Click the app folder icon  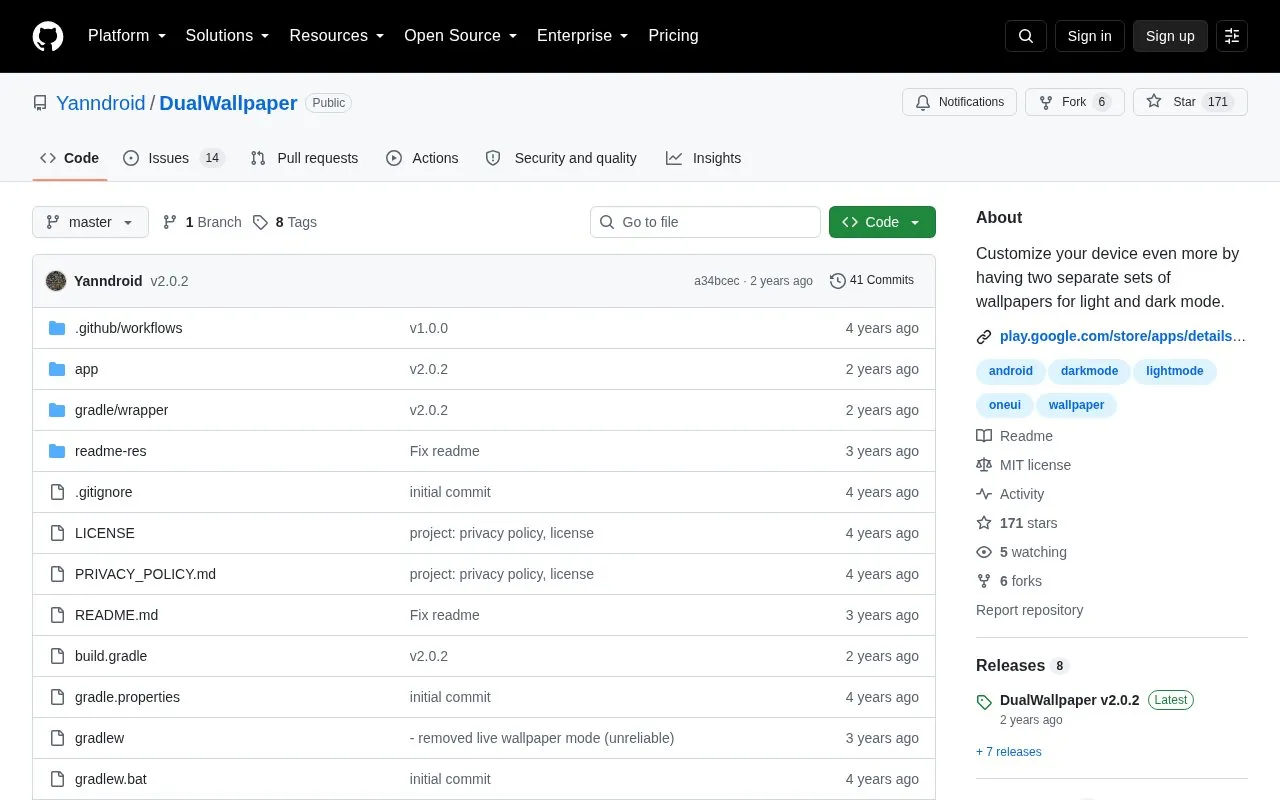(x=57, y=369)
